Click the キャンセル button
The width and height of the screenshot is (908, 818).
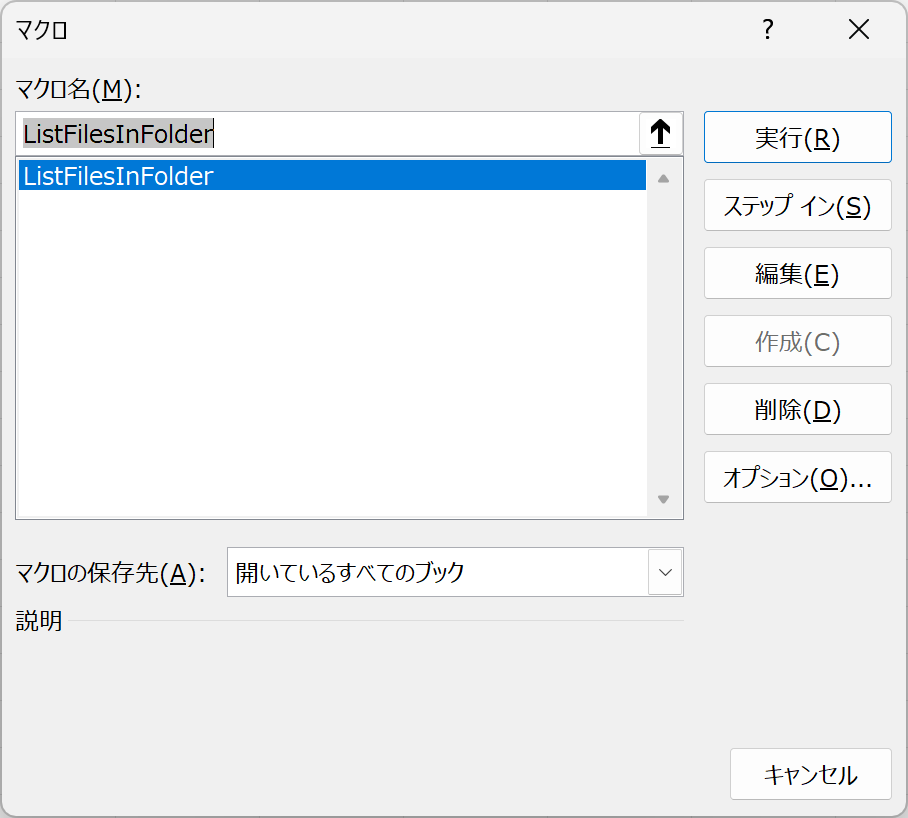pos(811,774)
